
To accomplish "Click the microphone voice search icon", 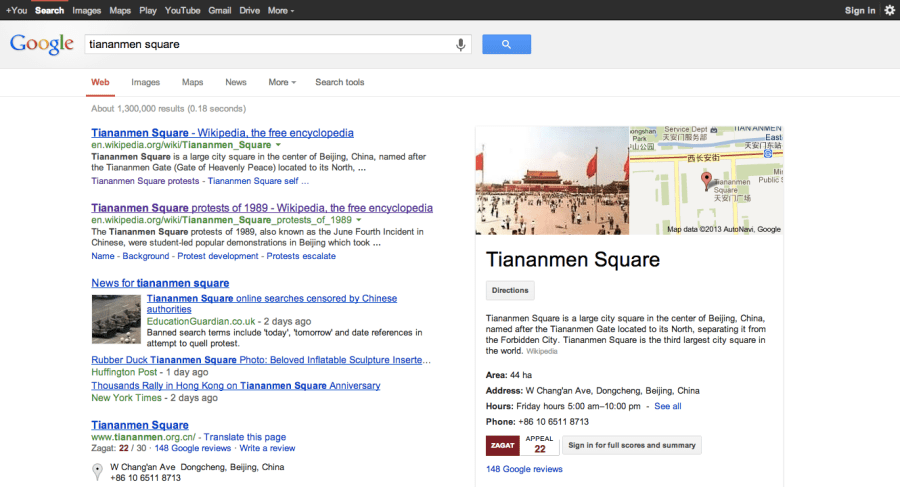I will pyautogui.click(x=461, y=44).
